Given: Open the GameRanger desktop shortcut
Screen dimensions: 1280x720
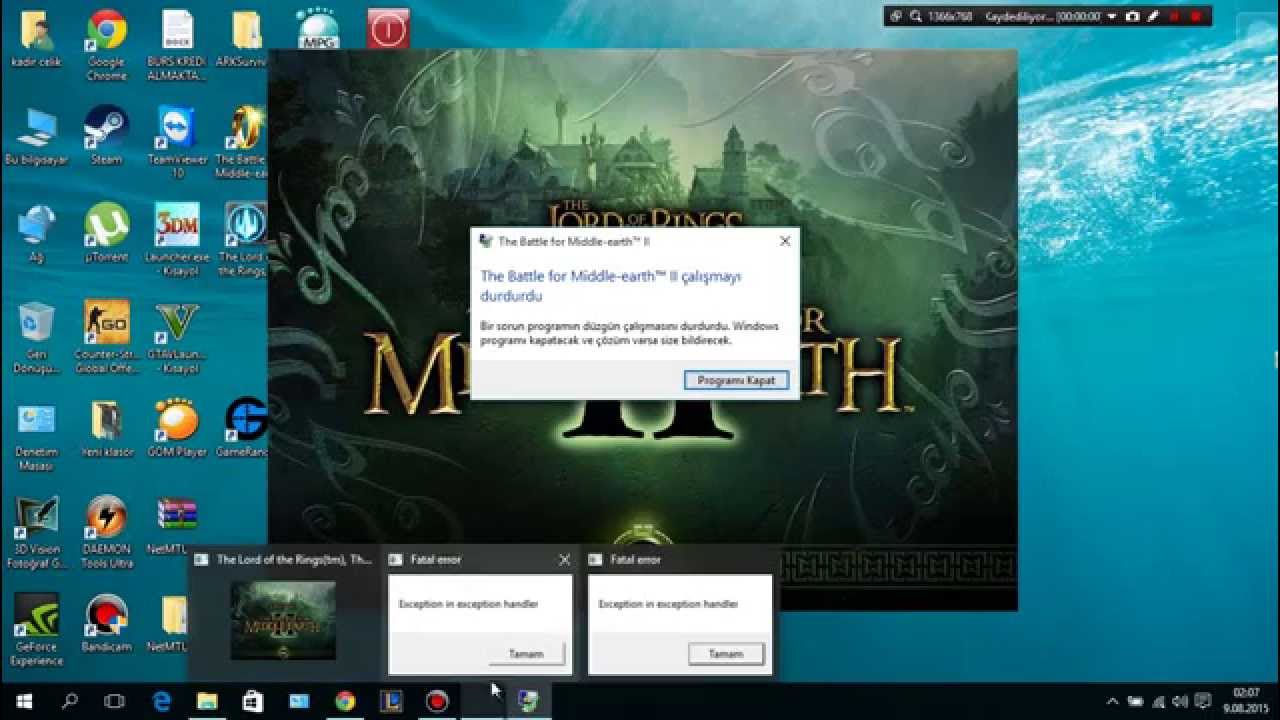Looking at the screenshot, I should (x=243, y=430).
